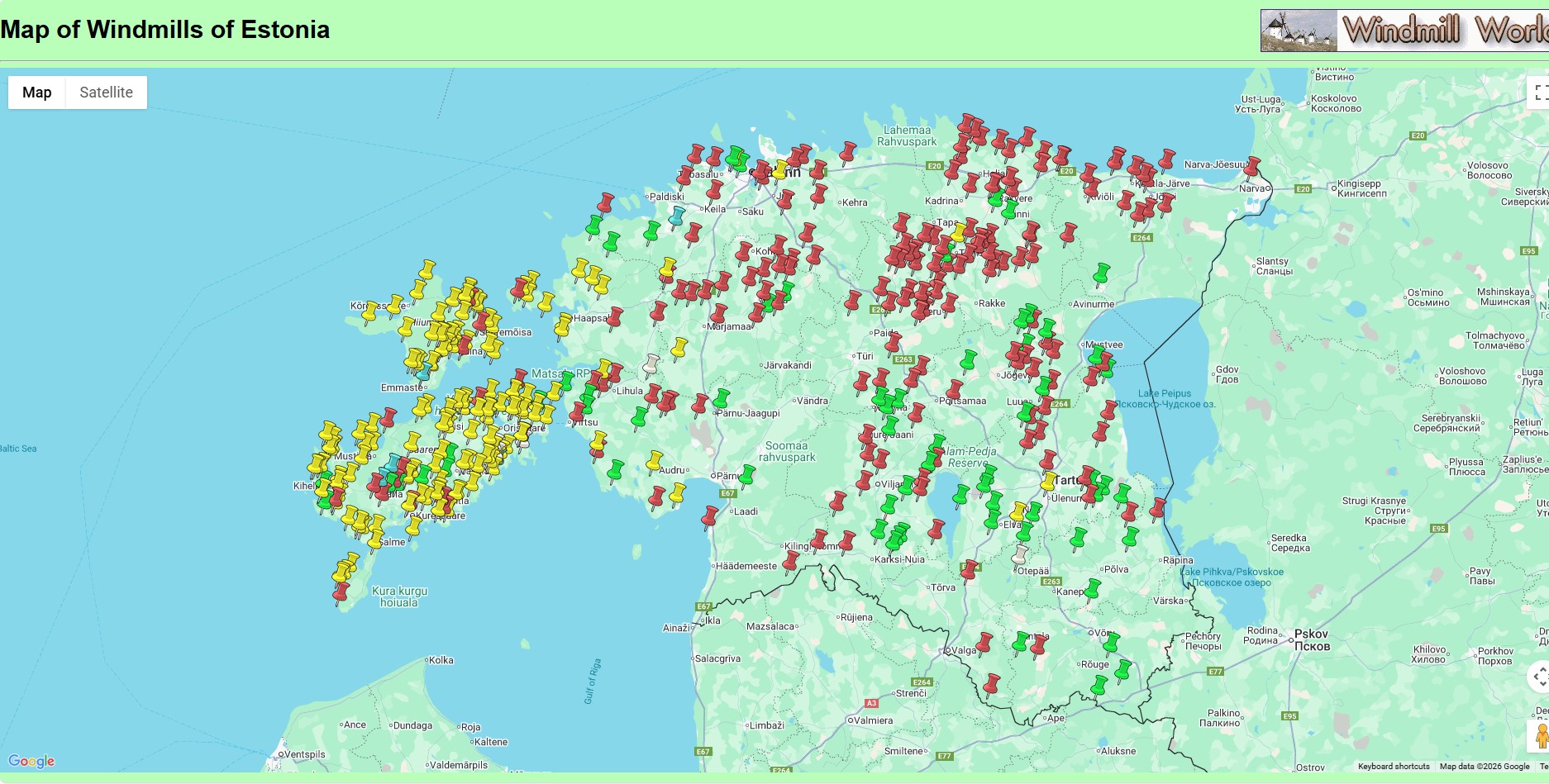This screenshot has height=784, width=1549.
Task: Select the Map view tab
Action: pyautogui.click(x=37, y=93)
